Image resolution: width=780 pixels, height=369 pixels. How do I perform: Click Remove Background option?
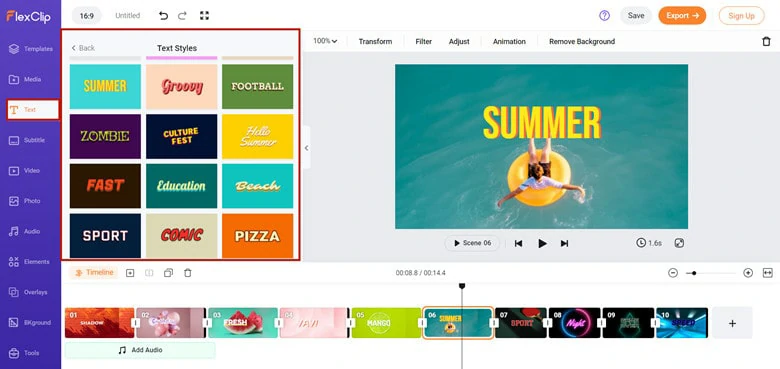582,42
